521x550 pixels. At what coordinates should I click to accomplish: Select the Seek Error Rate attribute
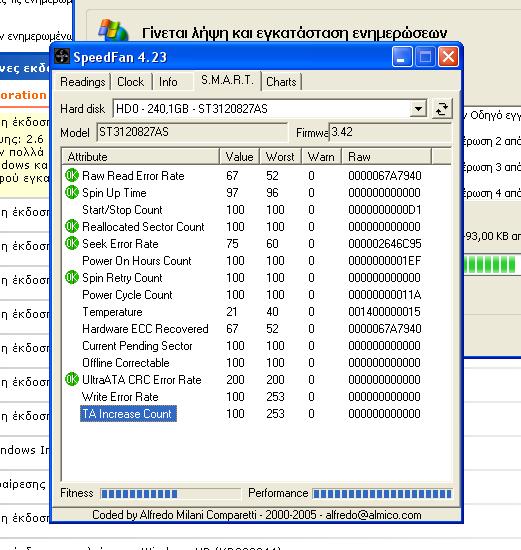pos(120,243)
